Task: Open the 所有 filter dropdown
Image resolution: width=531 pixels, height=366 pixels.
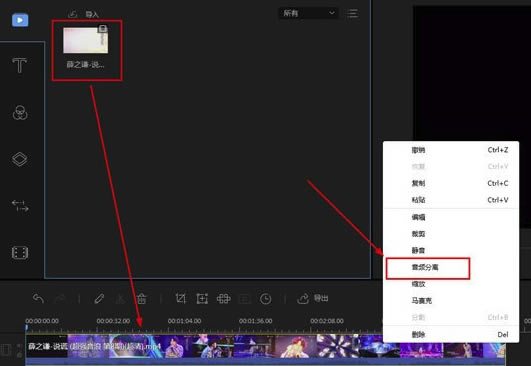Action: (x=308, y=14)
